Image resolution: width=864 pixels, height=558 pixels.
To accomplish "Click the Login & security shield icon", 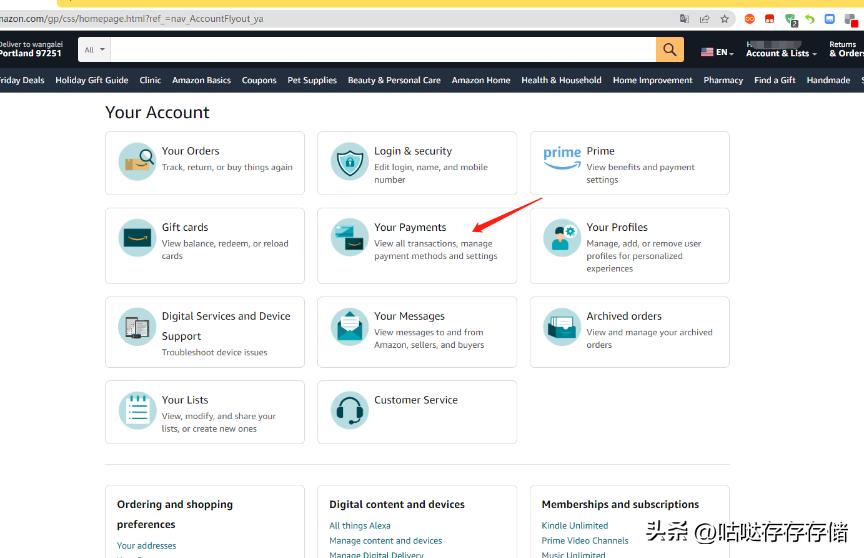I will coord(349,161).
